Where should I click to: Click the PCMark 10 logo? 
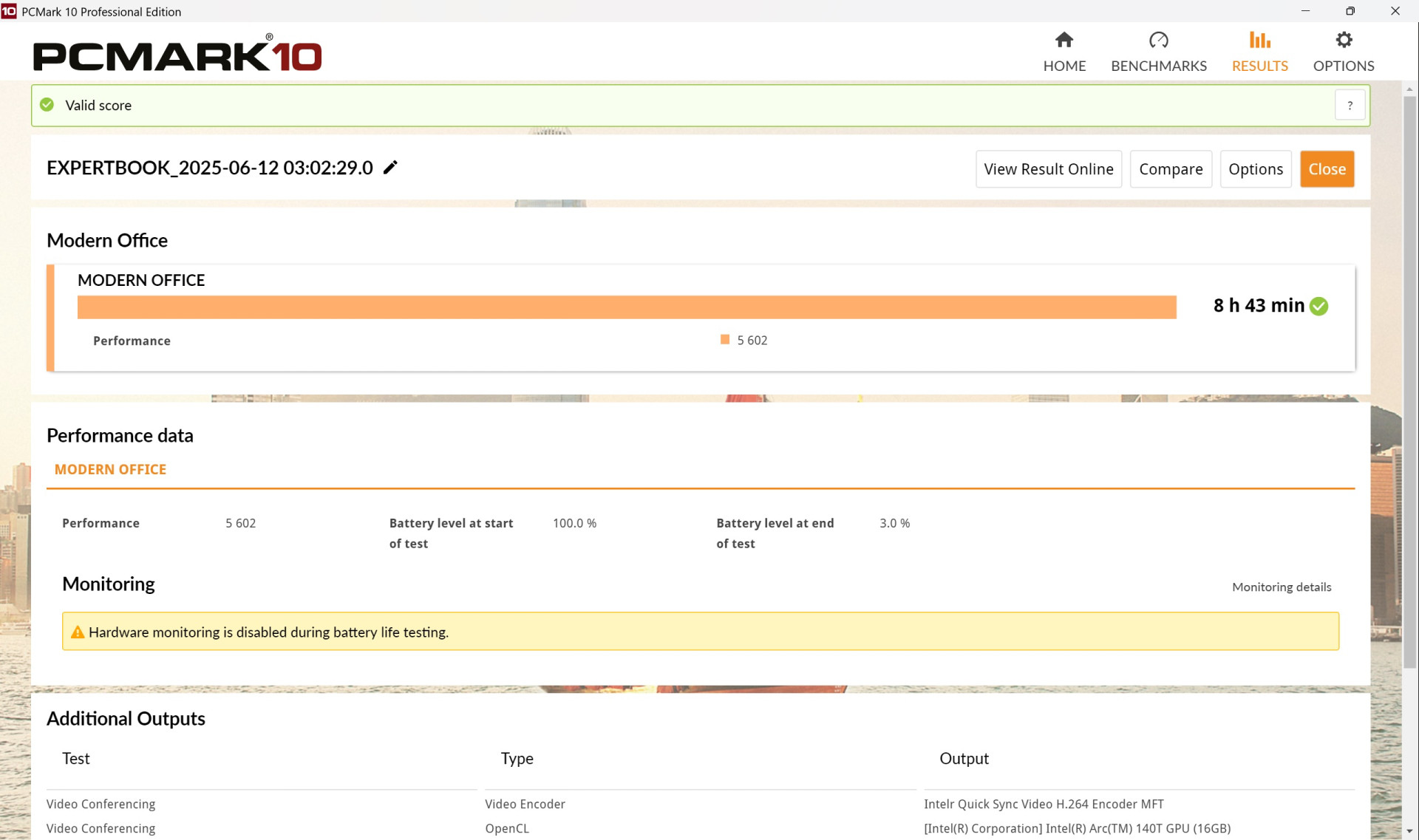coord(177,53)
